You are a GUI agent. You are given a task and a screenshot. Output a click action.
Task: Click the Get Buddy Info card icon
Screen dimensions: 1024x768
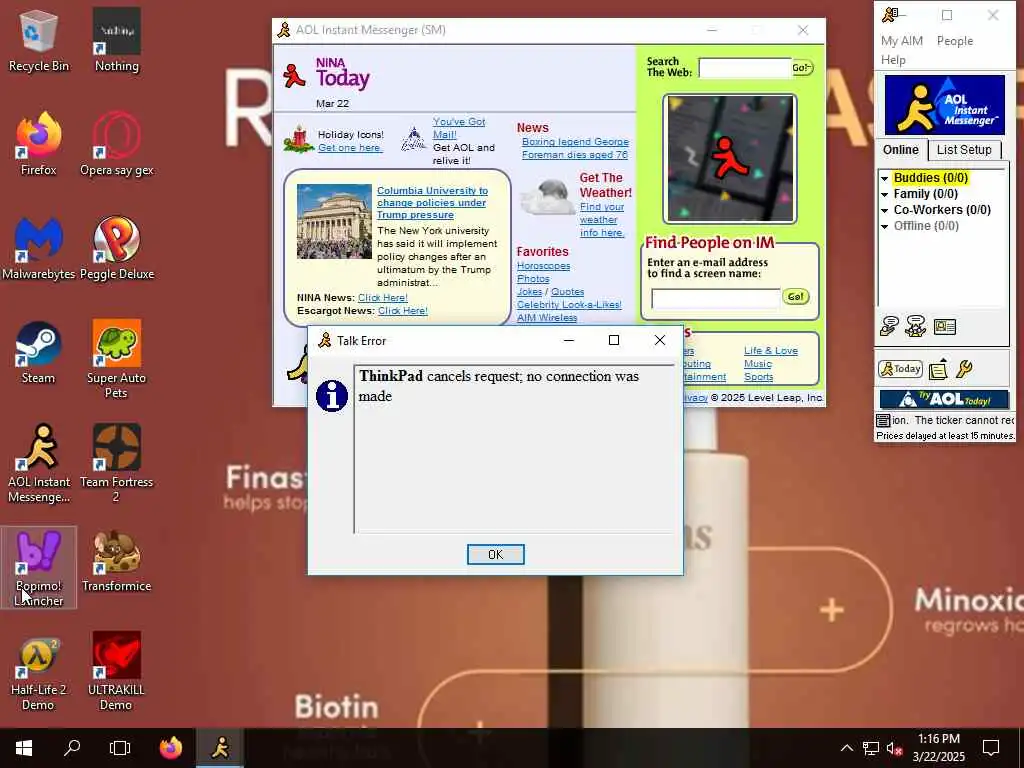(944, 327)
